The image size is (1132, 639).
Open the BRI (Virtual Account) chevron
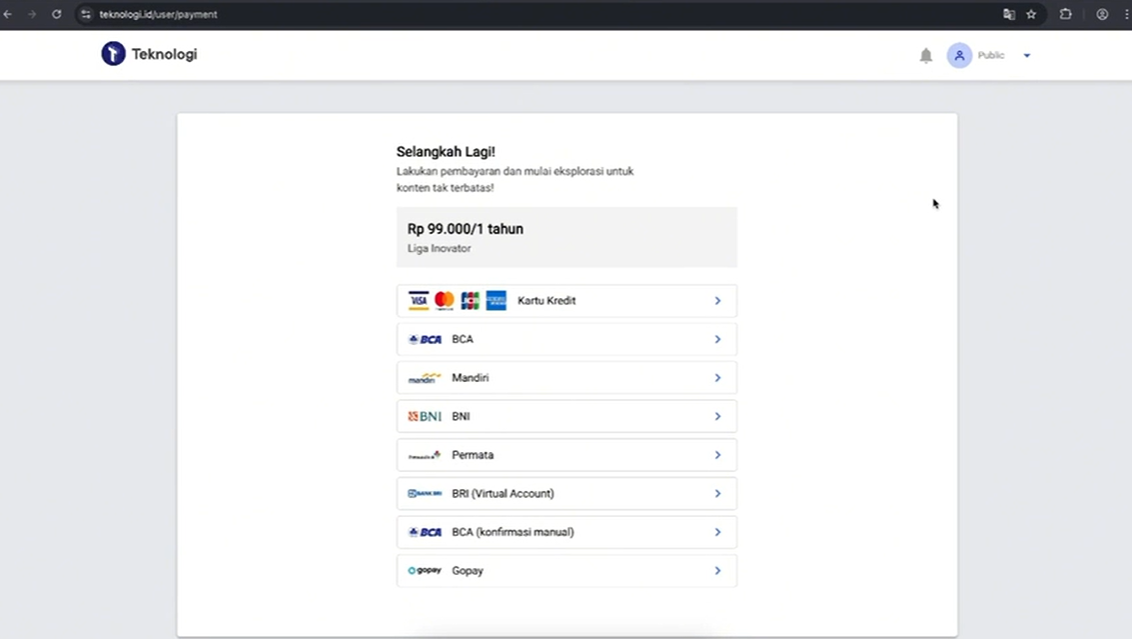717,493
